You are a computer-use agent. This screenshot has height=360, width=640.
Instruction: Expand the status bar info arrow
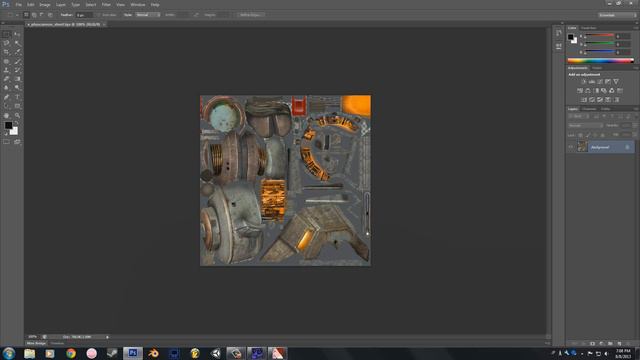(x=107, y=337)
